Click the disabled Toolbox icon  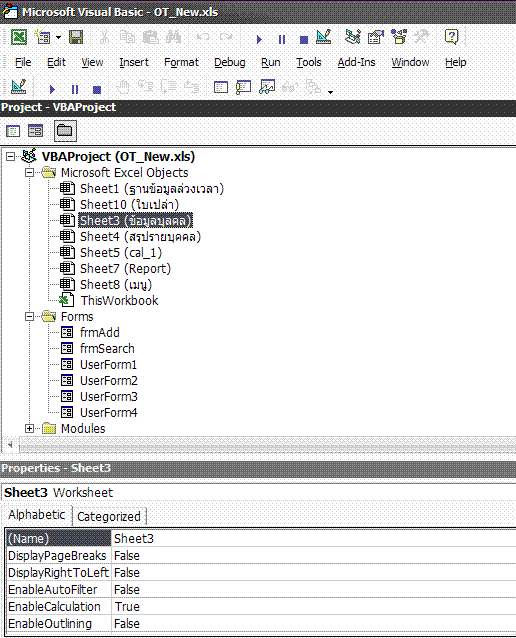pyautogui.click(x=422, y=37)
